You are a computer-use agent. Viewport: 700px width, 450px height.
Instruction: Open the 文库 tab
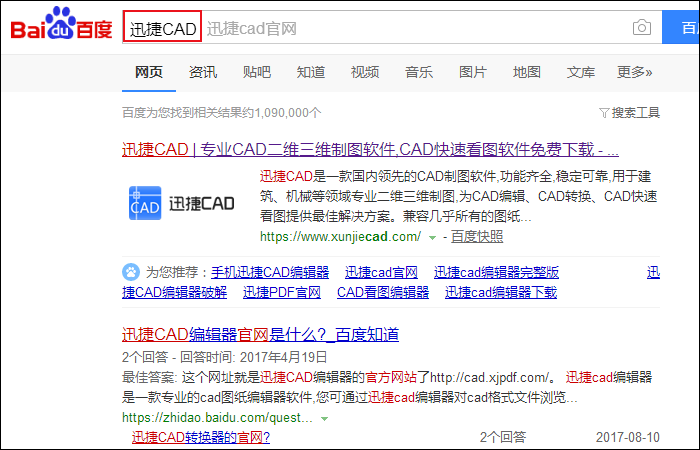pos(581,72)
